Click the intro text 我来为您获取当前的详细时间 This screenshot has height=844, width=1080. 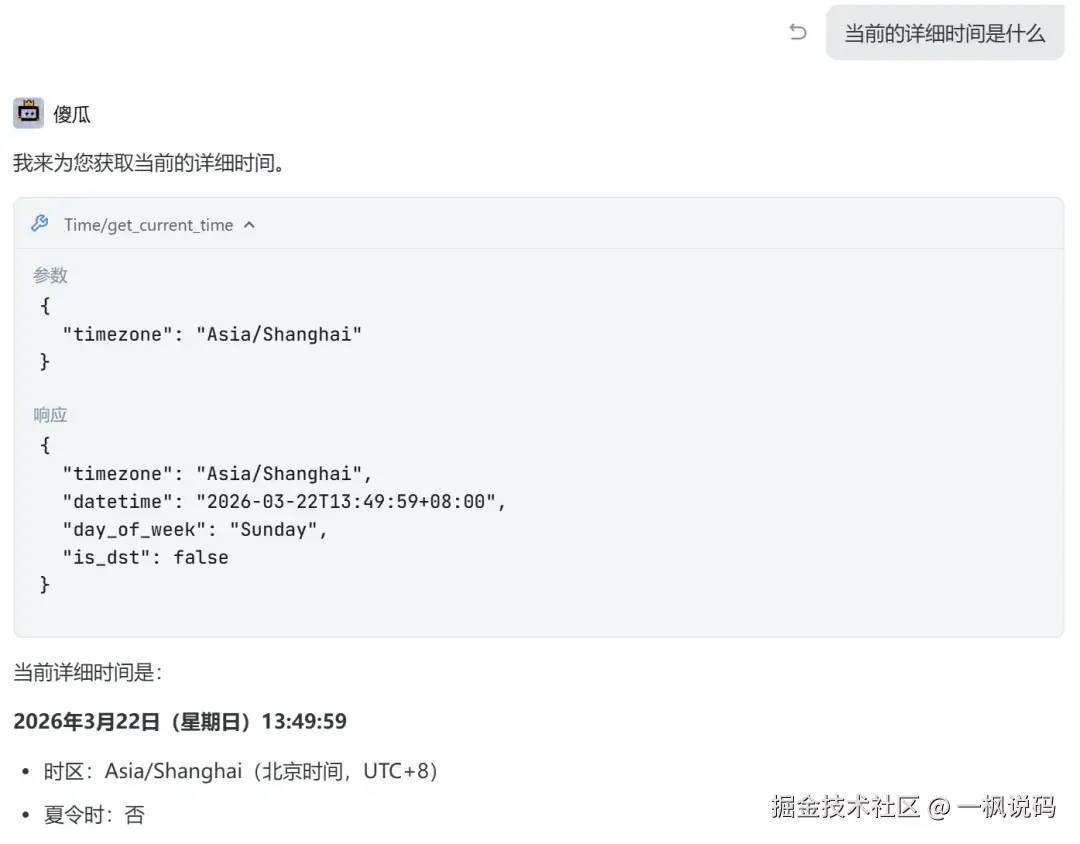coord(150,163)
